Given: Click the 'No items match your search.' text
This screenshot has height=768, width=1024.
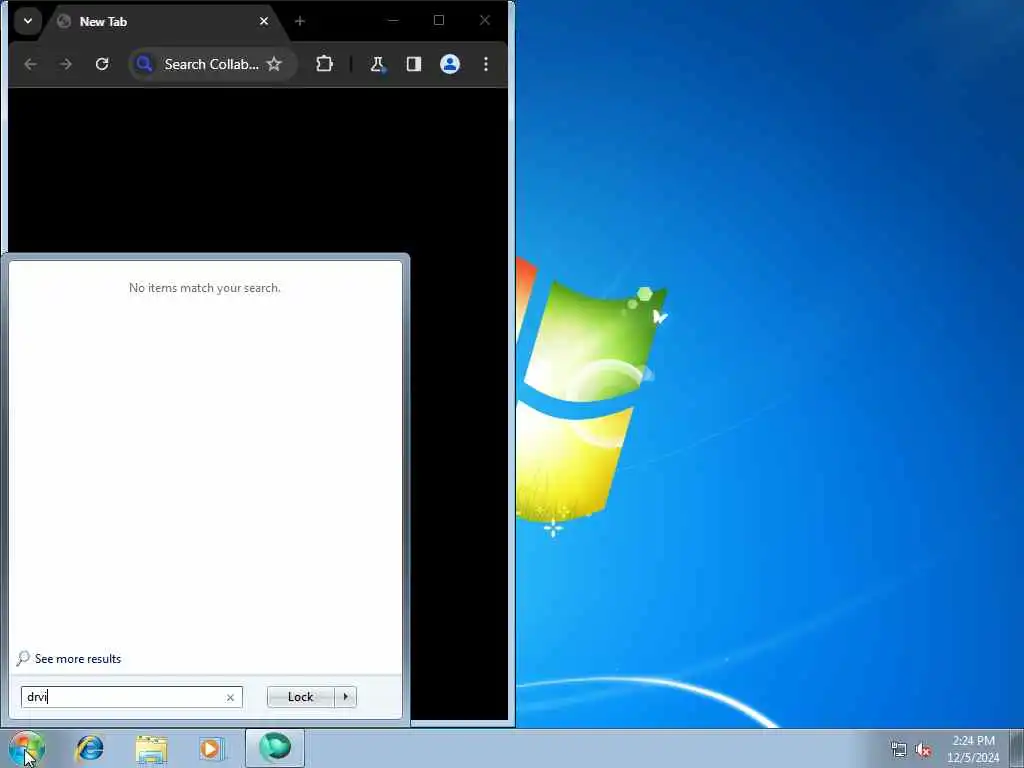Looking at the screenshot, I should pyautogui.click(x=204, y=288).
